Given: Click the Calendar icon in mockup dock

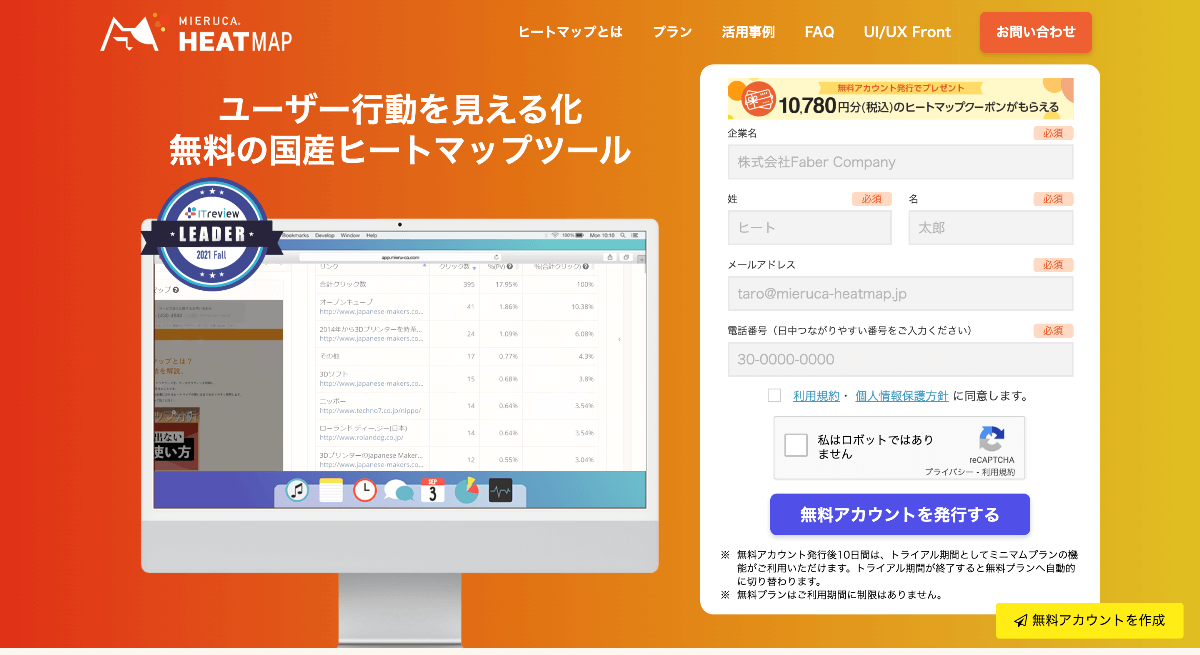Looking at the screenshot, I should click(433, 490).
